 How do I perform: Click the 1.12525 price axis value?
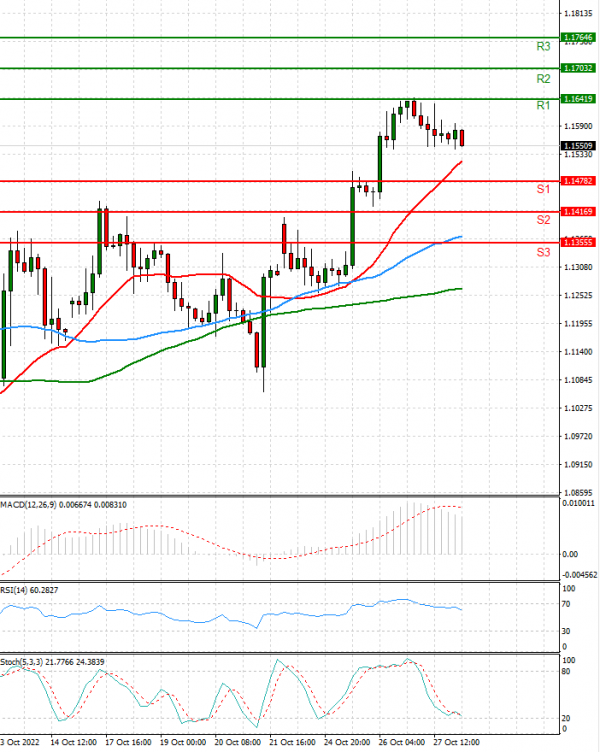[578, 295]
